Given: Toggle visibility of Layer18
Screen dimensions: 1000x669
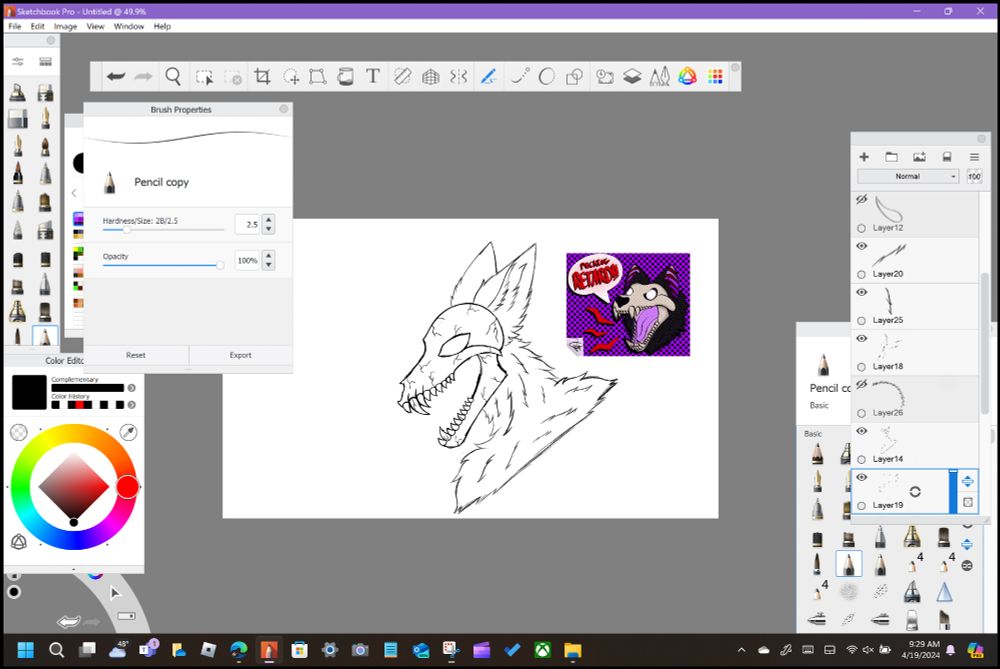Looking at the screenshot, I should click(x=861, y=339).
